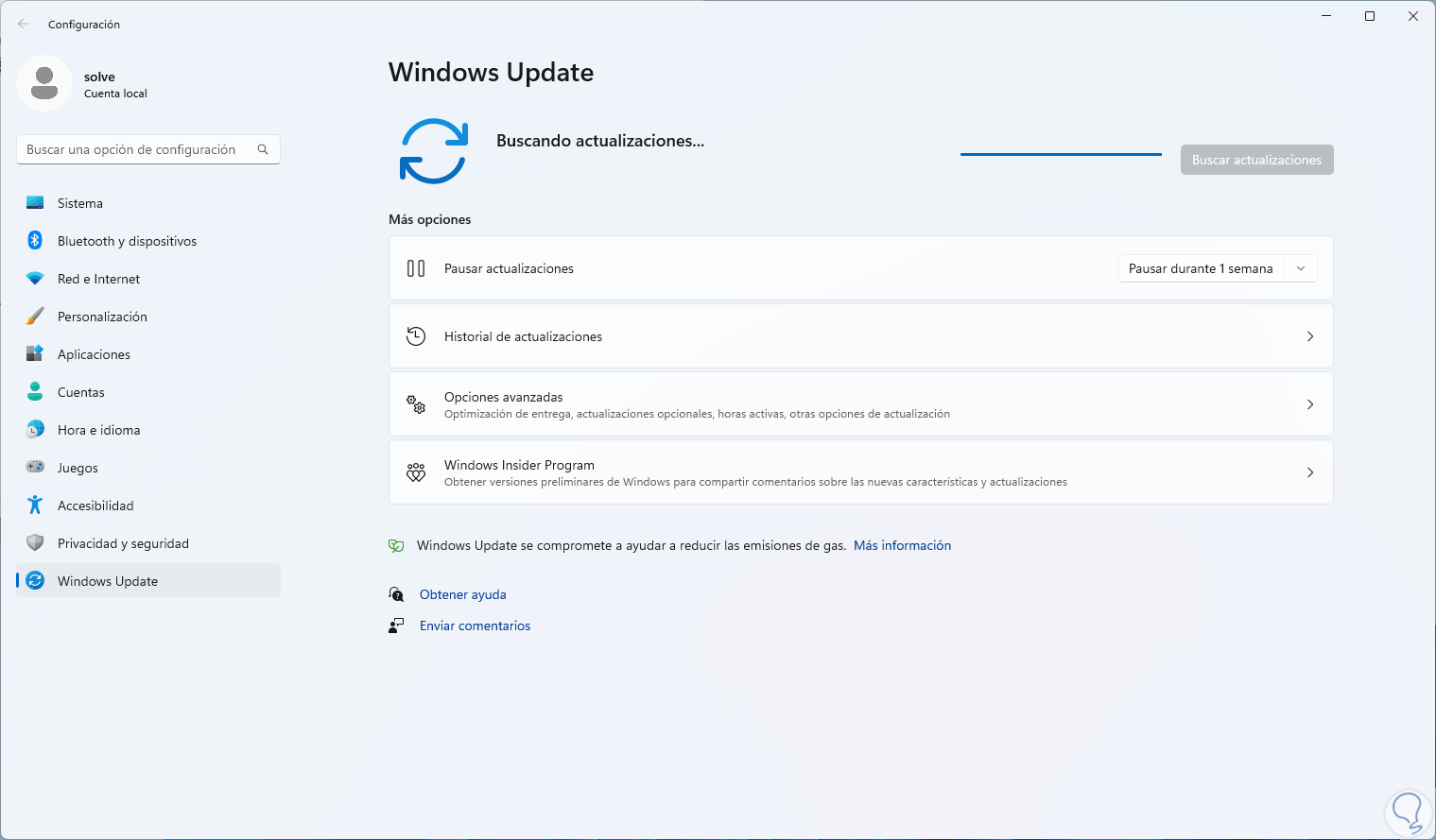Click the Personalización paintbrush icon
The height and width of the screenshot is (840, 1436).
pos(35,317)
